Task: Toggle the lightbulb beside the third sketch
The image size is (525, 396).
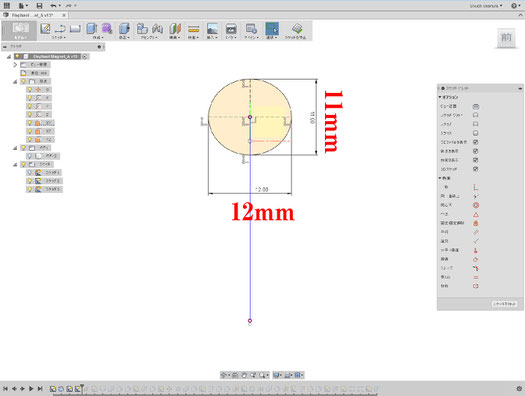Action: pos(30,189)
